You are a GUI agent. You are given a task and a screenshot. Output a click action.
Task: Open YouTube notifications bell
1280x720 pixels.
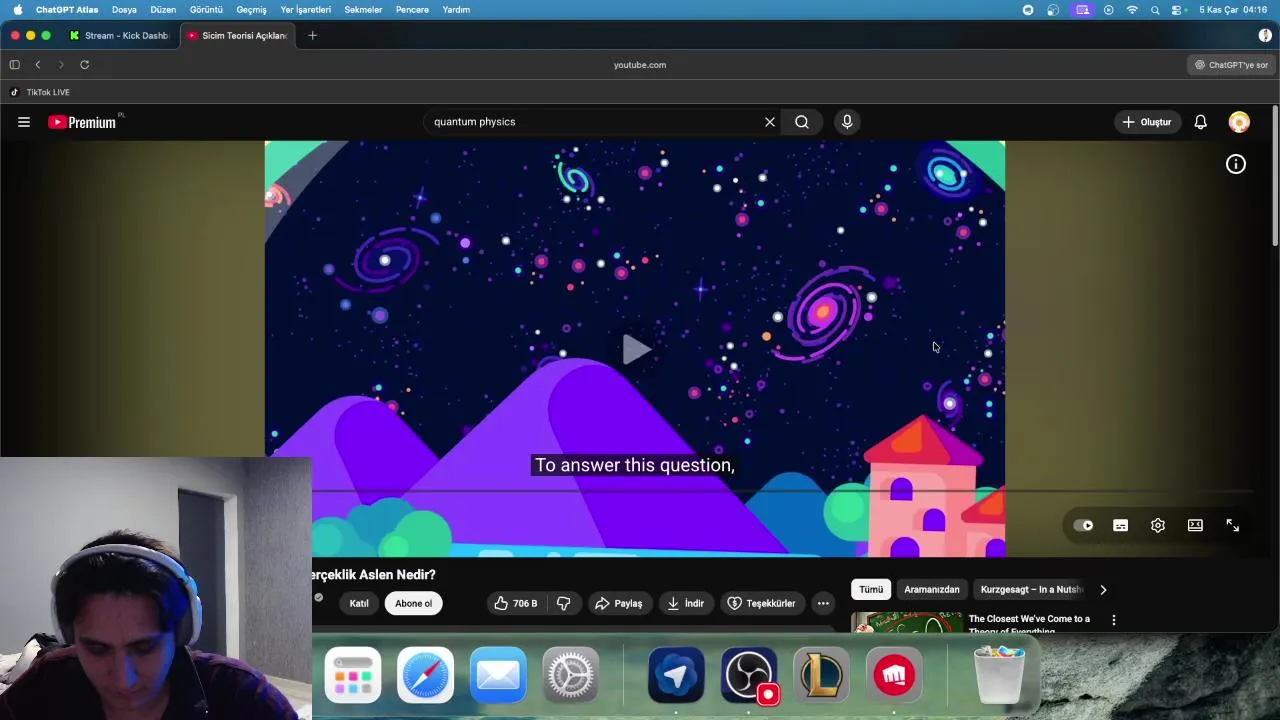[1201, 122]
